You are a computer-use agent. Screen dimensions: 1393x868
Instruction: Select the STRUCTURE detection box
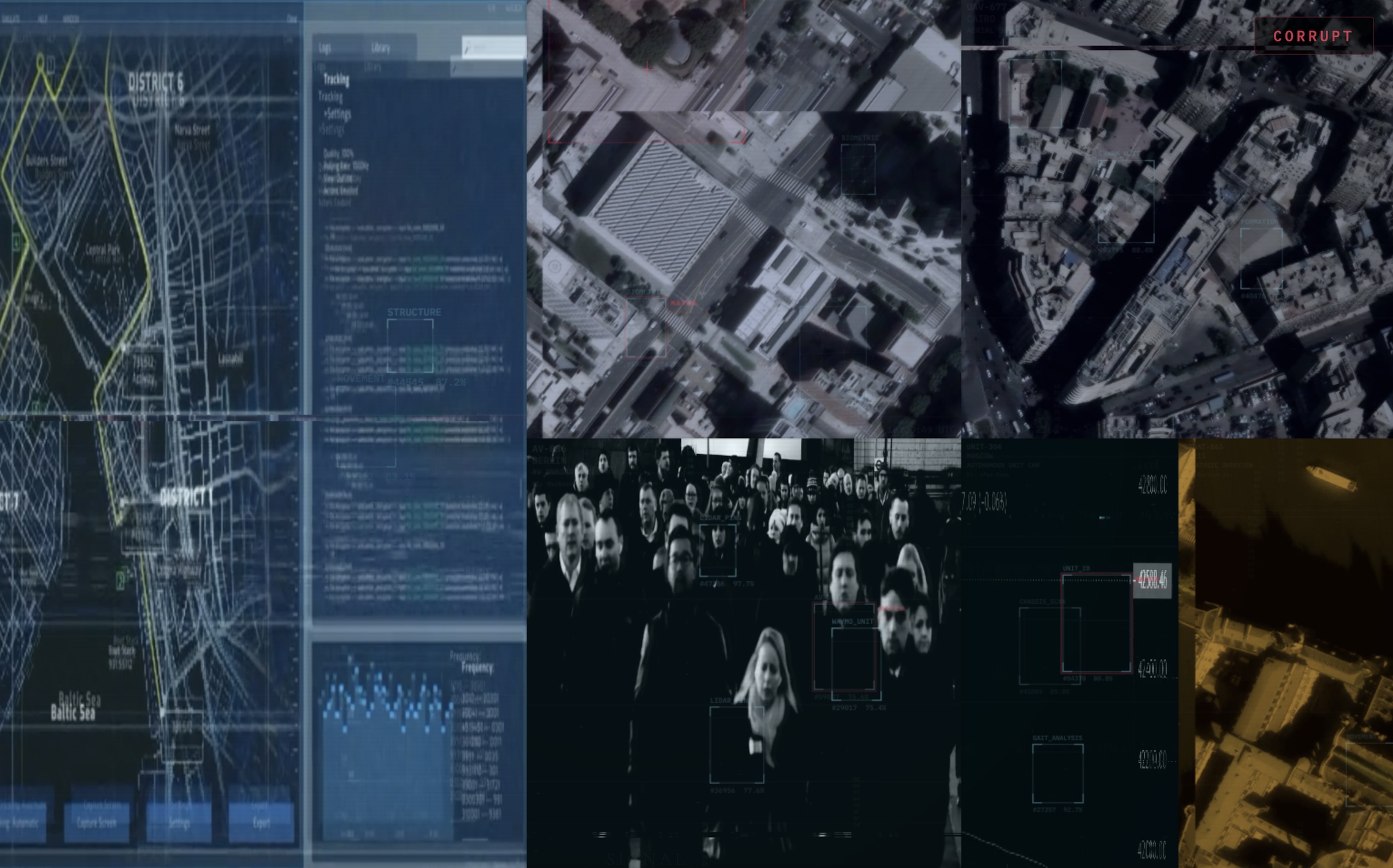pos(410,346)
